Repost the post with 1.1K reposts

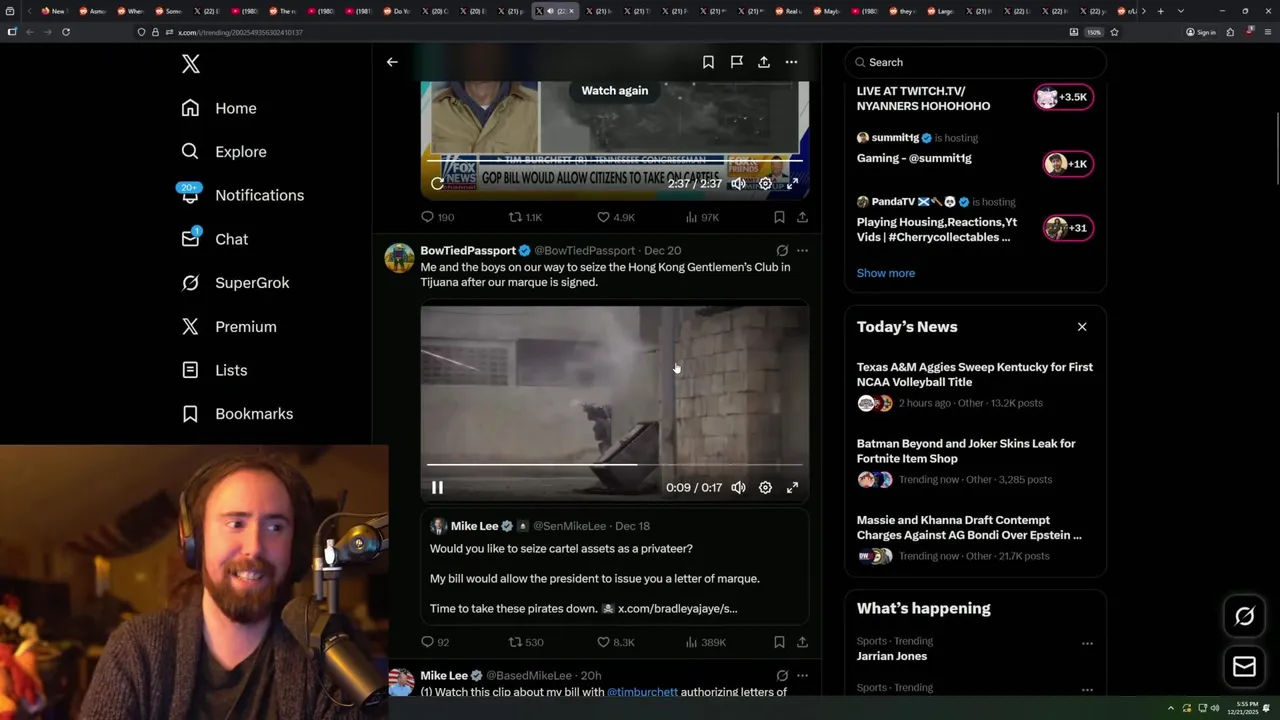click(x=525, y=217)
